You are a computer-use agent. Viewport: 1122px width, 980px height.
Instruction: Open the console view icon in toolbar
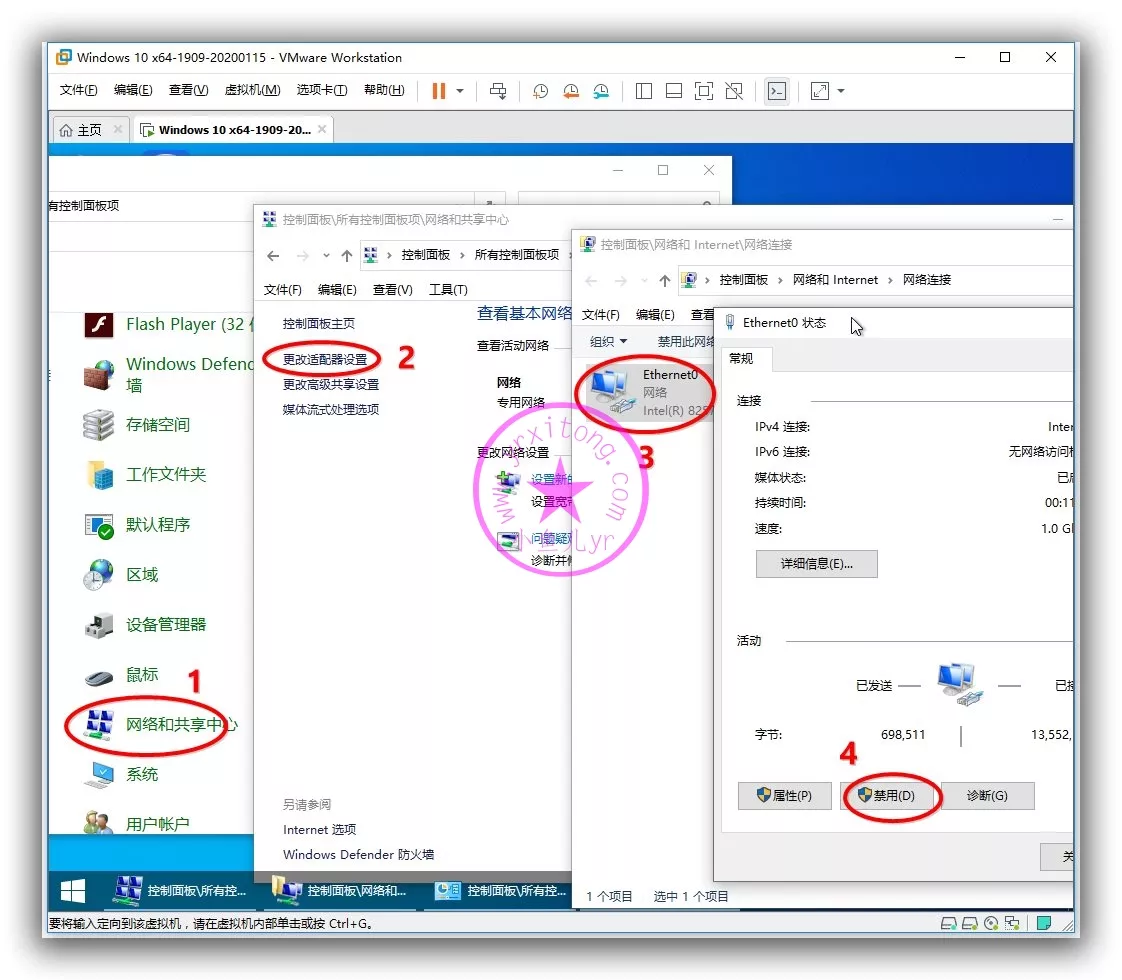pos(776,91)
